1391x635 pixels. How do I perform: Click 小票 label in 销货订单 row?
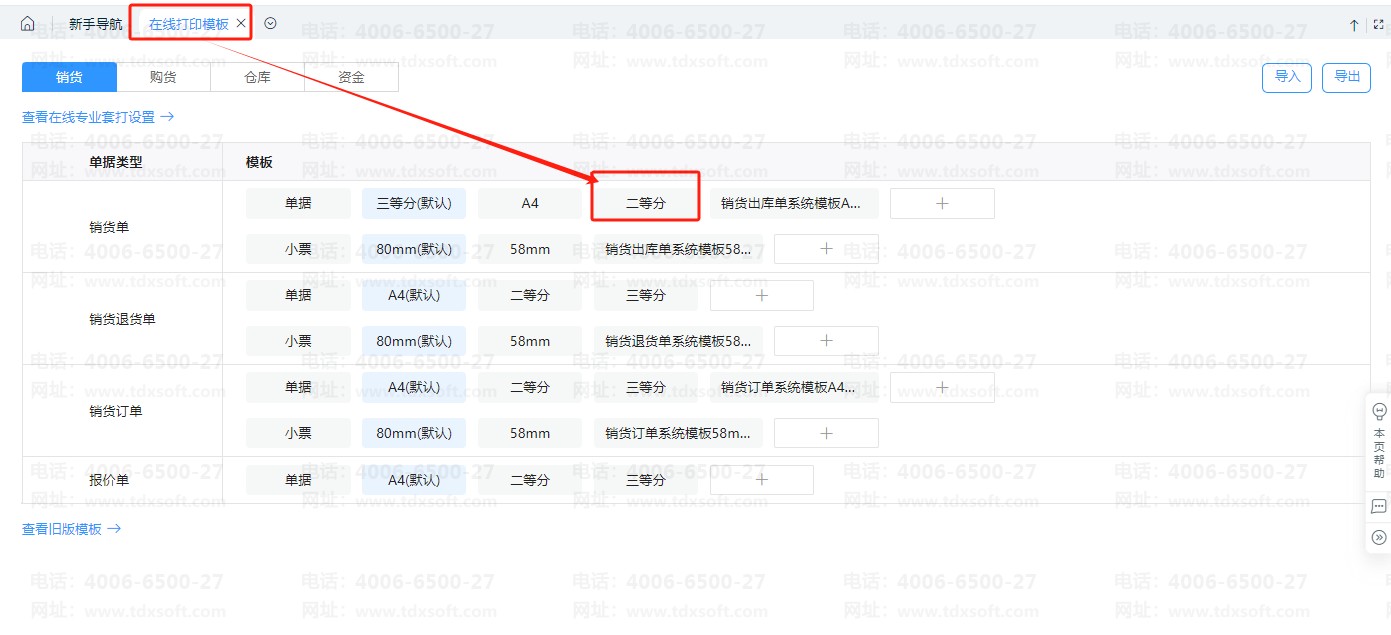pyautogui.click(x=298, y=433)
